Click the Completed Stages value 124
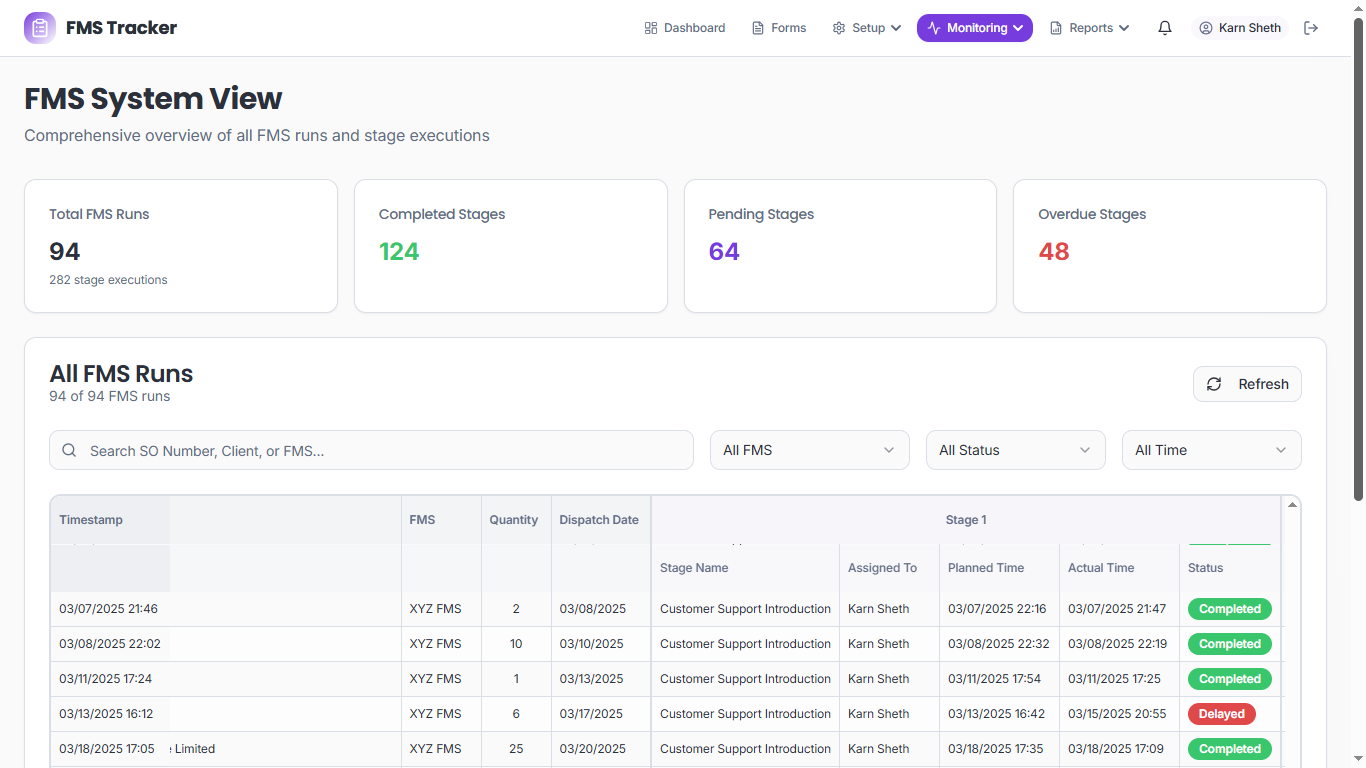The image size is (1366, 768). [399, 251]
